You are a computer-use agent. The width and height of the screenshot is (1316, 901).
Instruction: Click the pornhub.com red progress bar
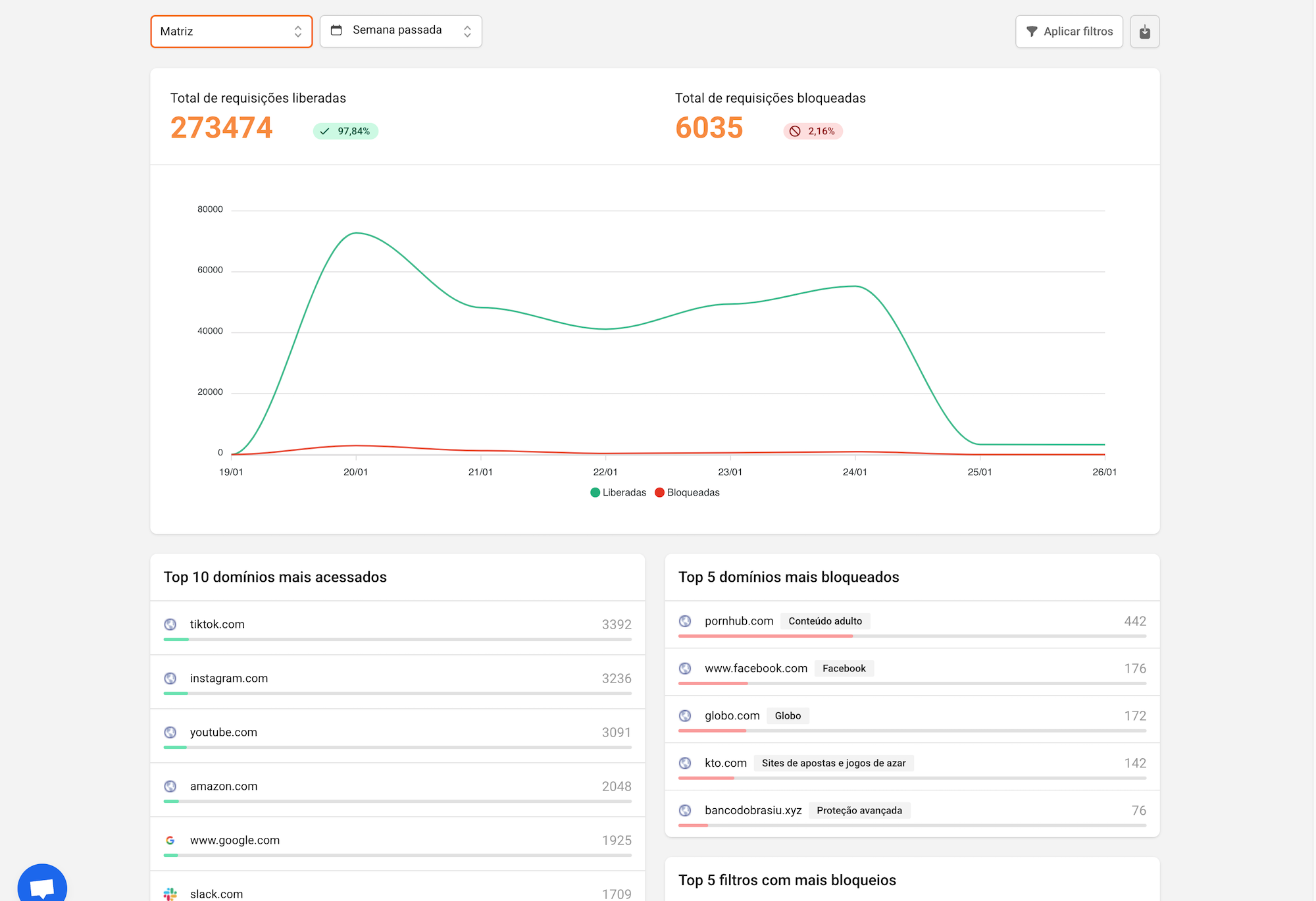tap(765, 636)
